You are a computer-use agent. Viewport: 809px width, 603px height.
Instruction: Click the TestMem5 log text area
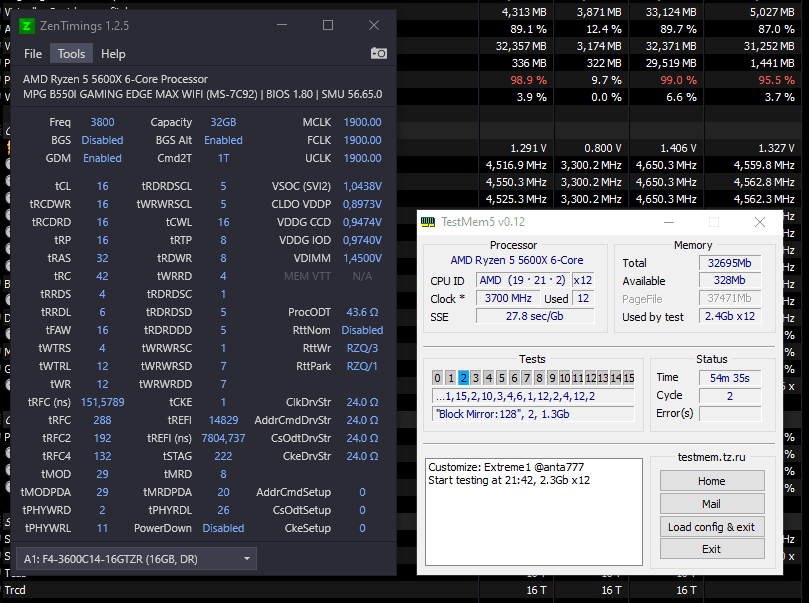point(533,512)
